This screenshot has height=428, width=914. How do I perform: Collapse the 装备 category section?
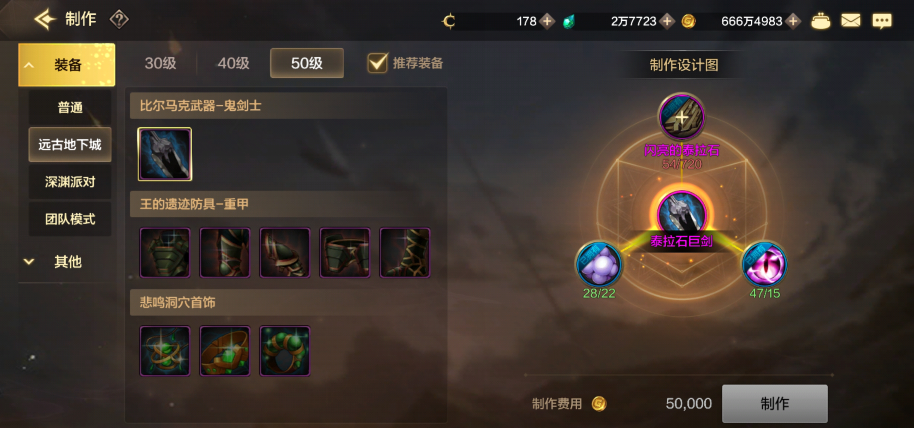point(66,65)
